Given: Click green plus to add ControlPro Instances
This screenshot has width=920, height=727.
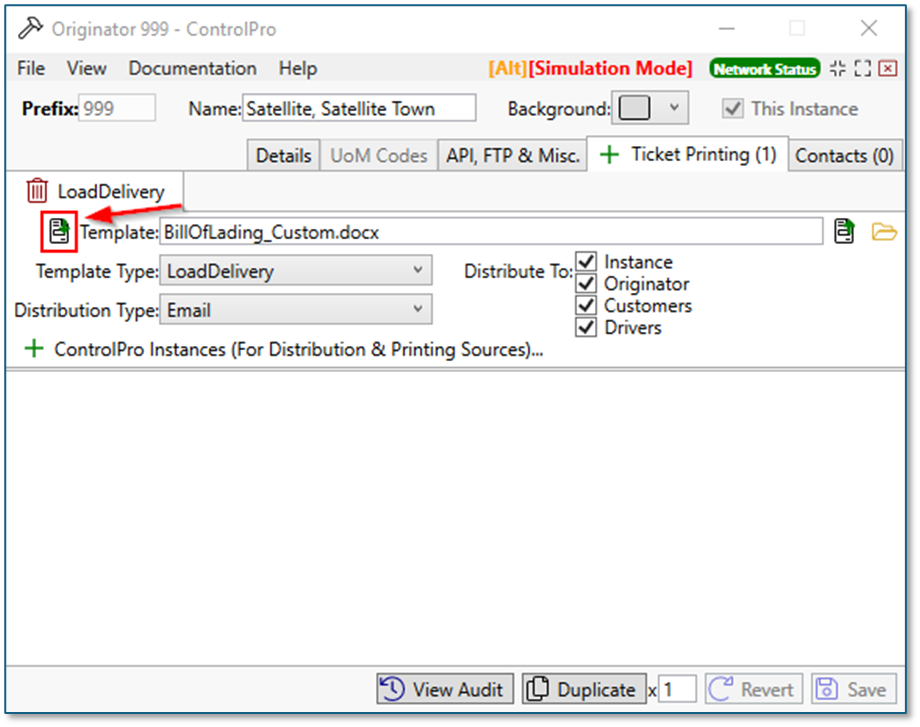Looking at the screenshot, I should point(35,350).
